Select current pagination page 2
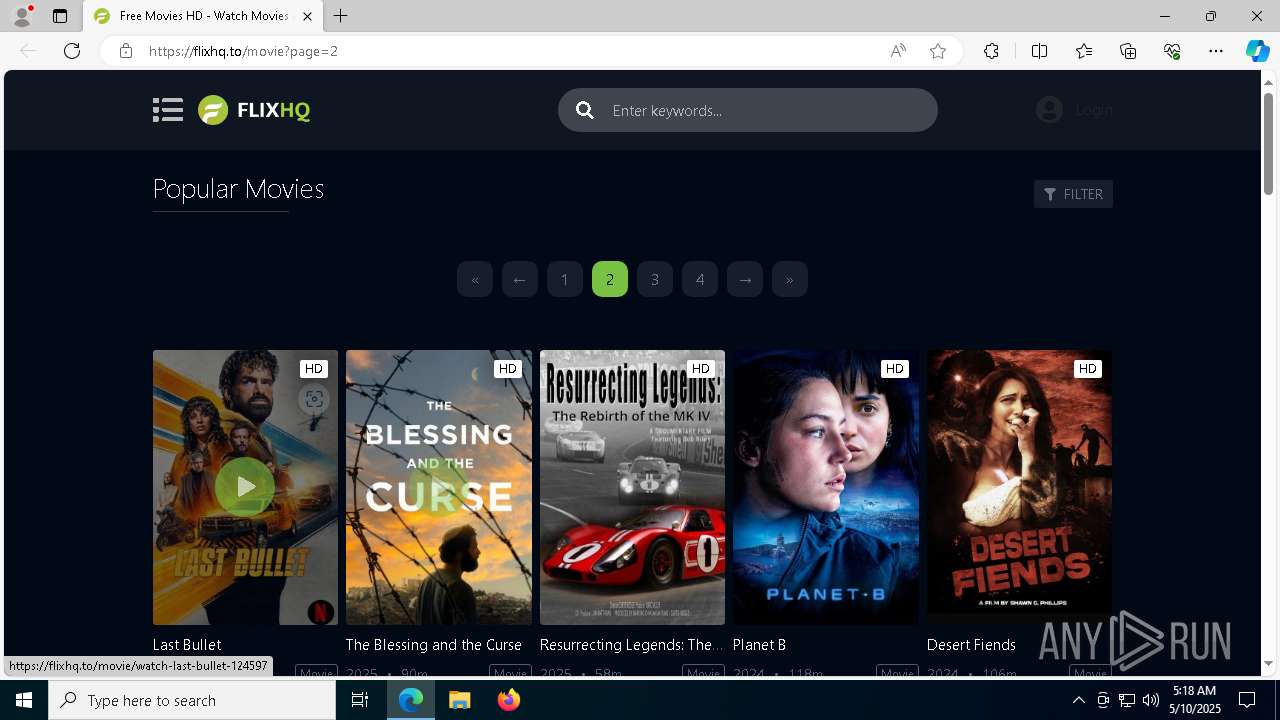This screenshot has width=1280, height=720. [610, 279]
